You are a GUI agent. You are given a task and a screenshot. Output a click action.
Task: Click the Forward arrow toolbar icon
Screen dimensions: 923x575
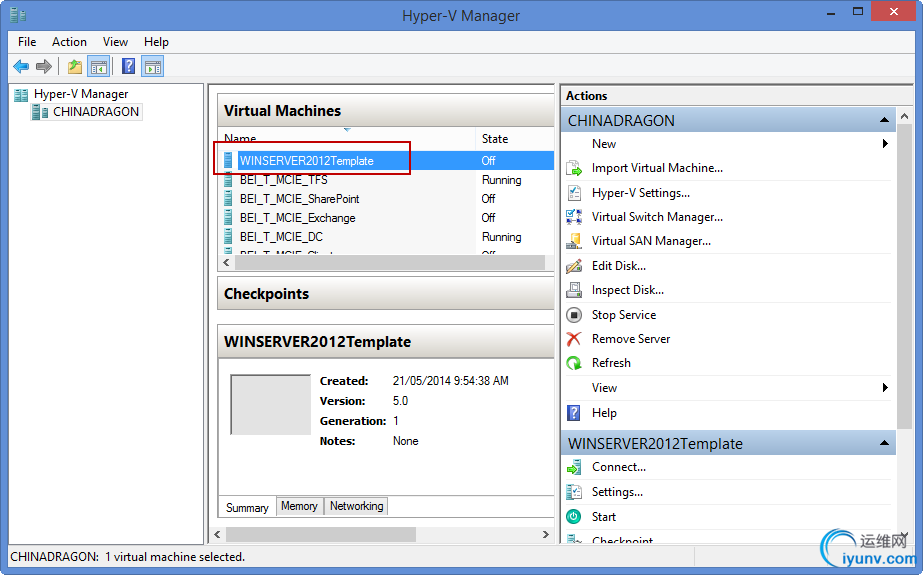[44, 67]
